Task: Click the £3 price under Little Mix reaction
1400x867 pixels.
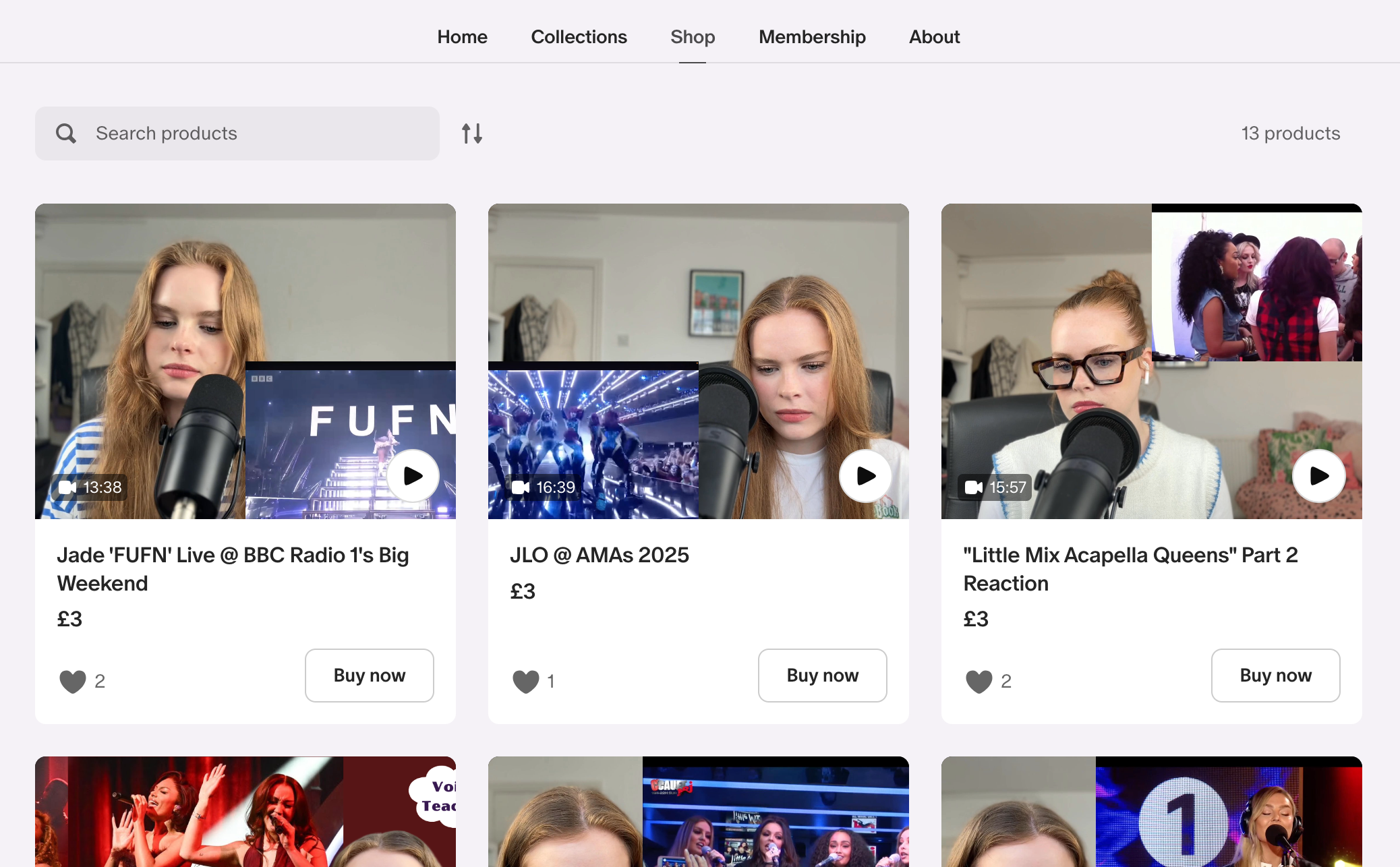Action: click(x=976, y=619)
